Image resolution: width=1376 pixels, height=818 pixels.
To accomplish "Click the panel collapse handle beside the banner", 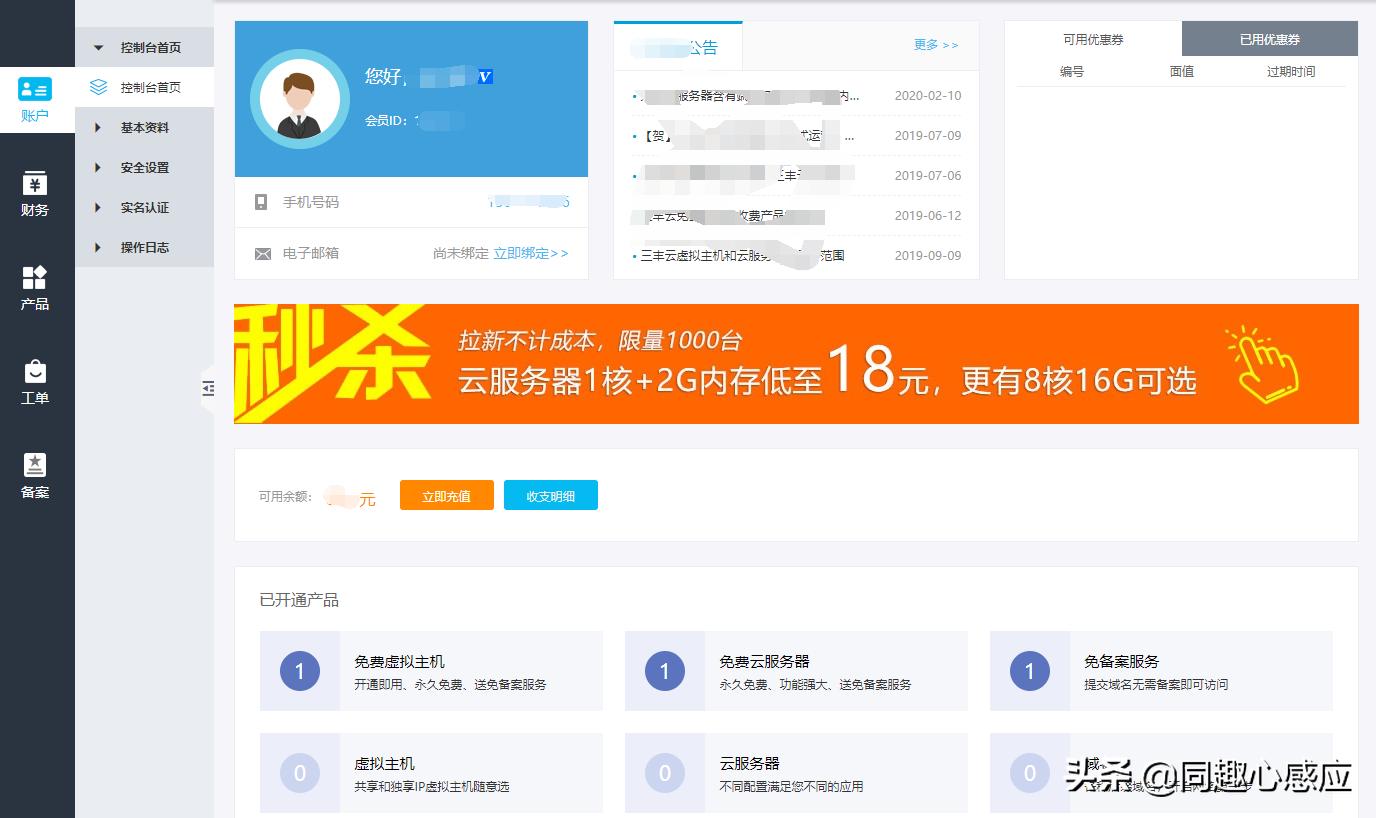I will tap(208, 389).
